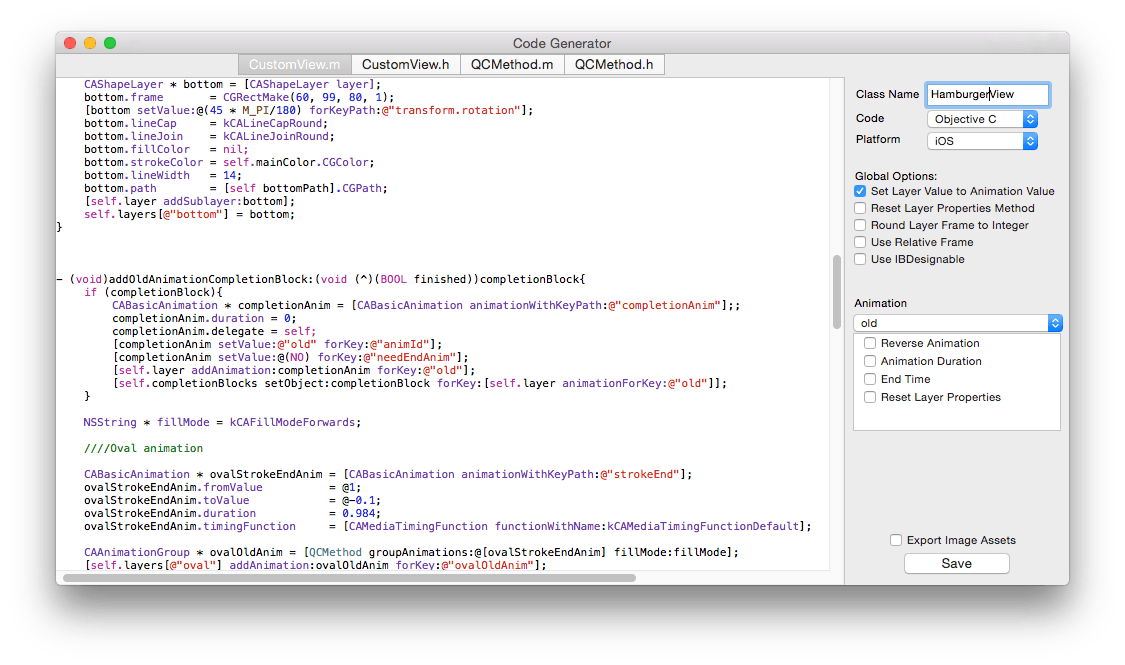Viewport: 1125px width, 665px height.
Task: Open the QCMethod.m tab
Action: click(513, 64)
